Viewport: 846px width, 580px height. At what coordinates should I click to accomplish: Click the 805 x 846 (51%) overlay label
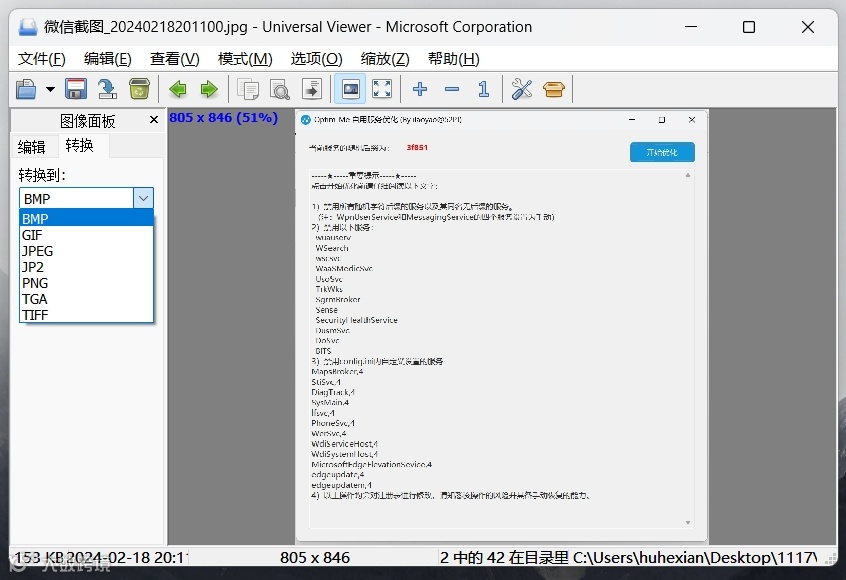223,118
